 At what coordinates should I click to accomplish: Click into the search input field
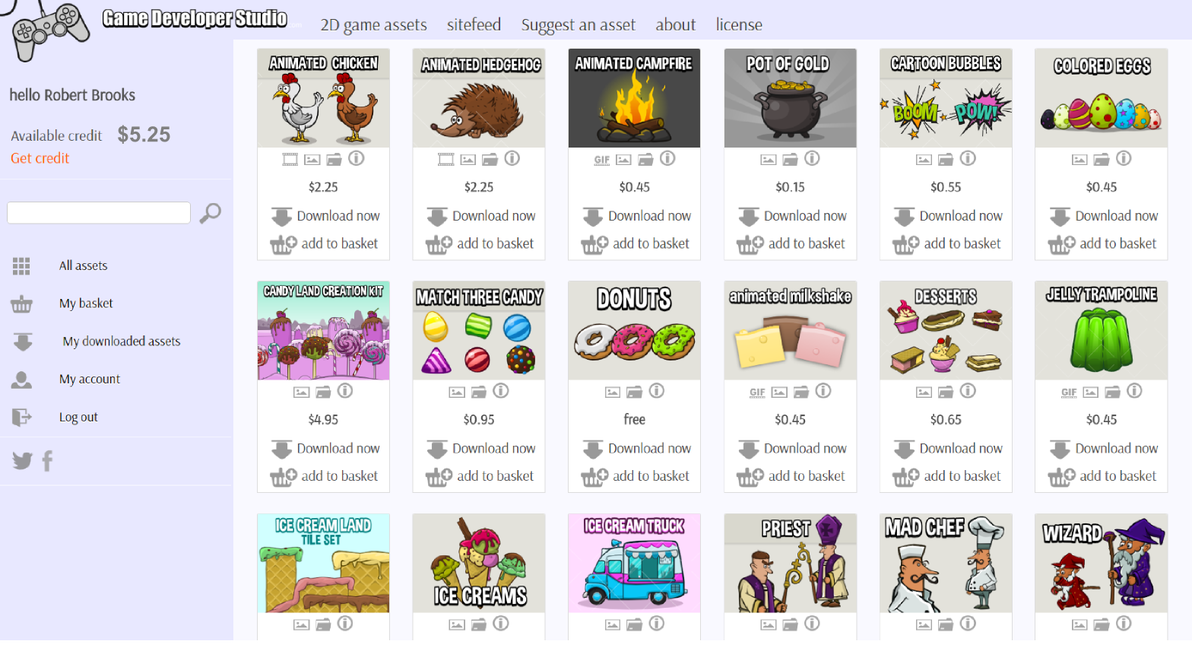99,213
